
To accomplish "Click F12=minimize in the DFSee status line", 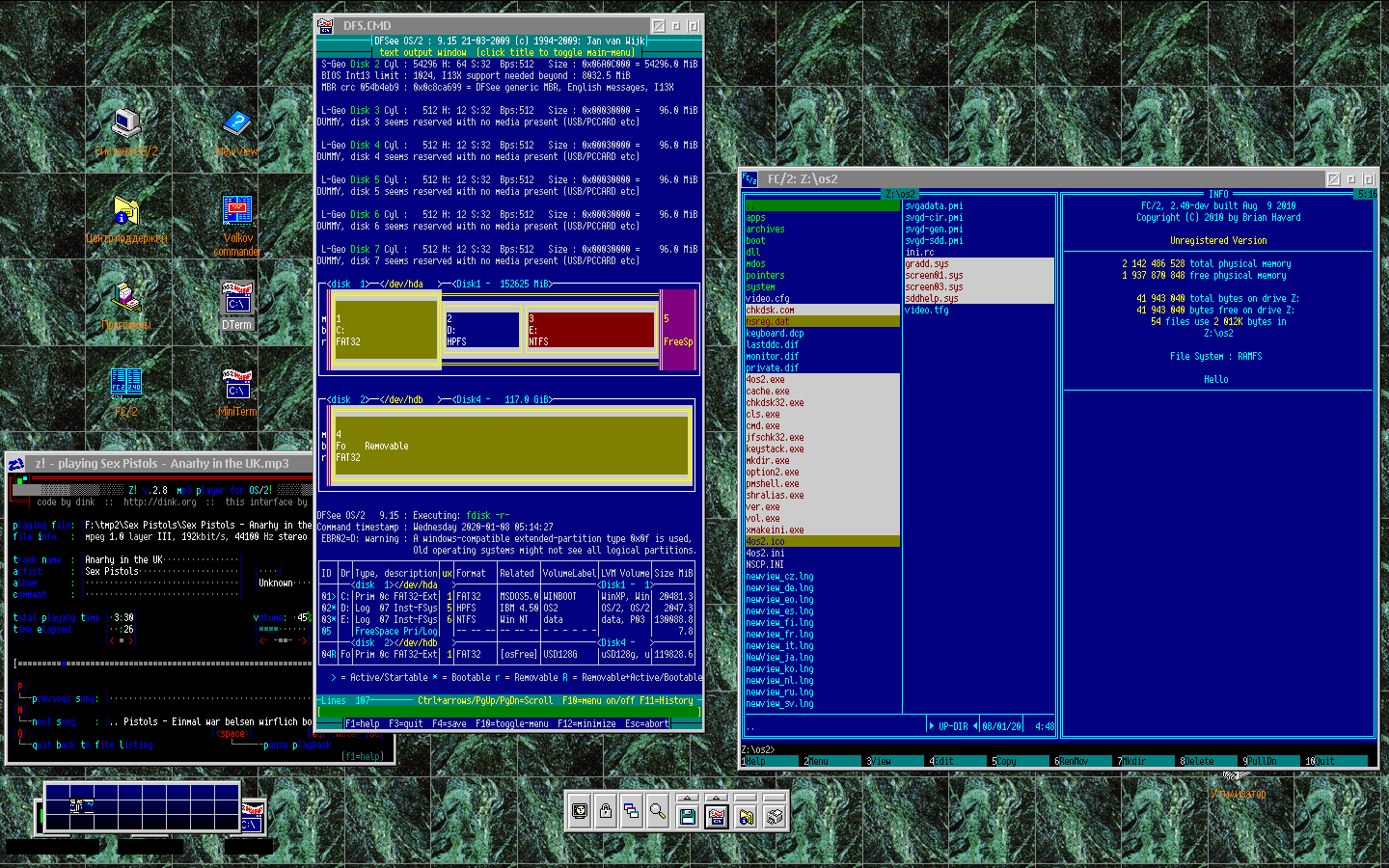I will (586, 724).
